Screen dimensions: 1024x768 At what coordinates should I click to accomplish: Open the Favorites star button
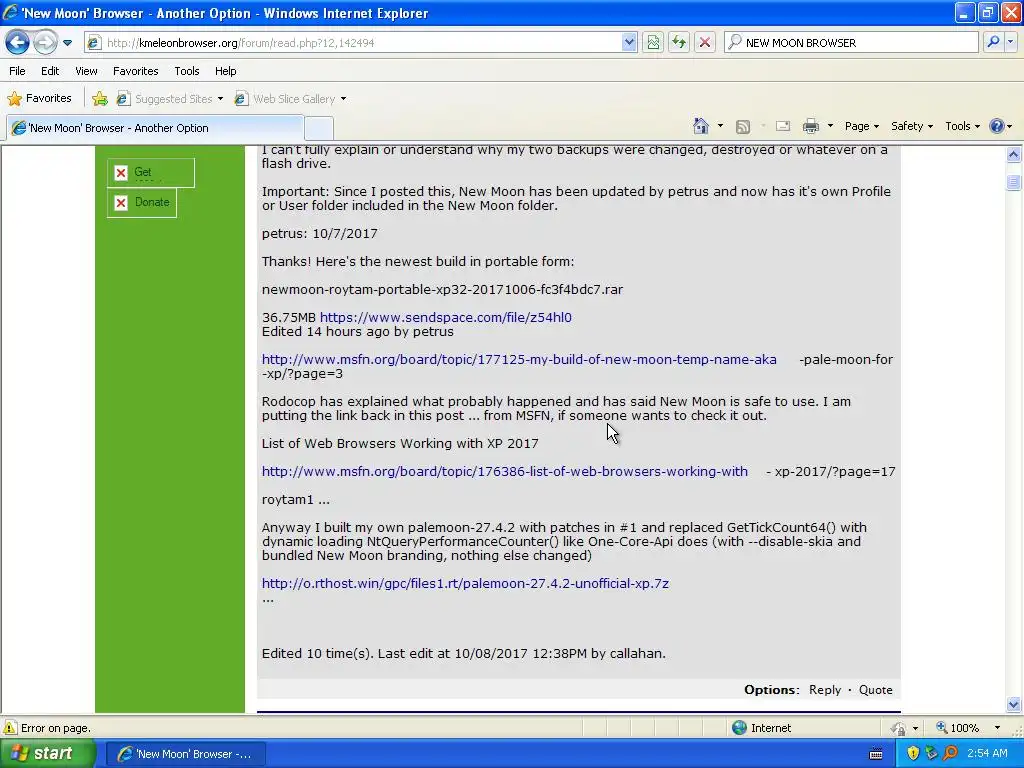39,99
